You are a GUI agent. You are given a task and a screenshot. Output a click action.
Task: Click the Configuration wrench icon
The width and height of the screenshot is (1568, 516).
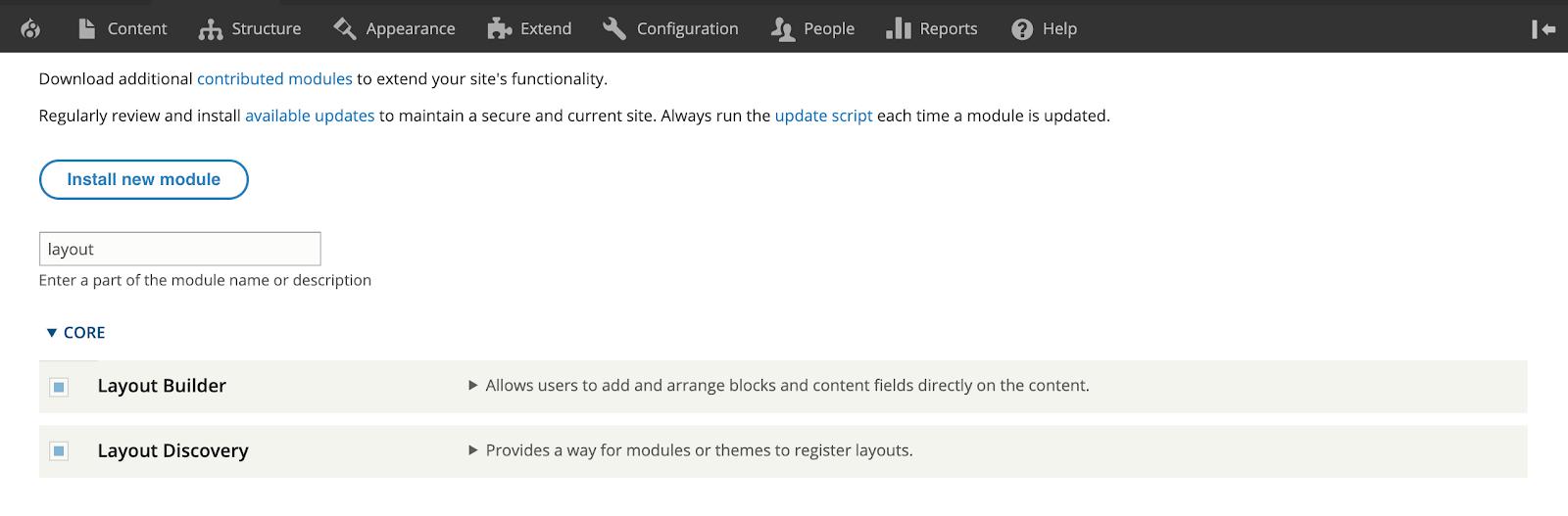pos(614,28)
